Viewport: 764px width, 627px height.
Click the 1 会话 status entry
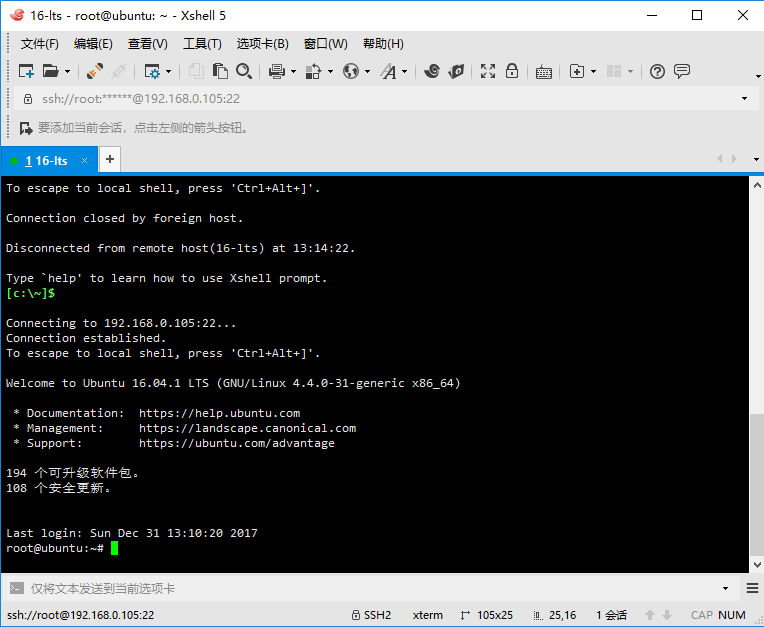(x=611, y=615)
